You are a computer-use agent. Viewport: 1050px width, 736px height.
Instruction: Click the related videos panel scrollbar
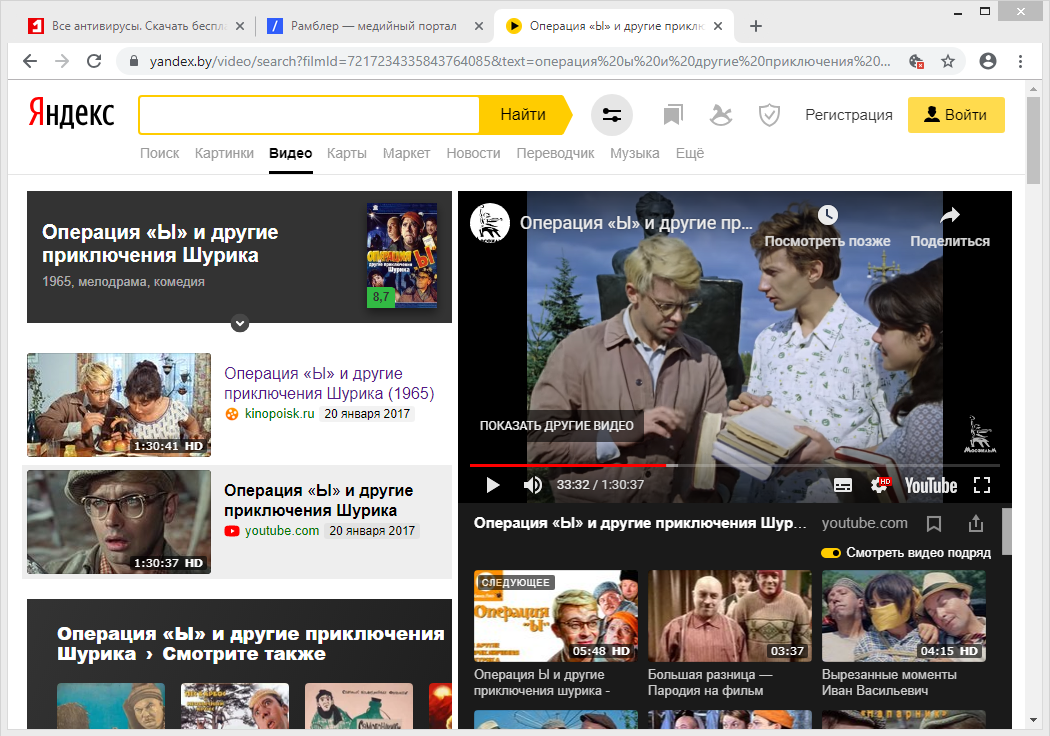tap(1006, 531)
